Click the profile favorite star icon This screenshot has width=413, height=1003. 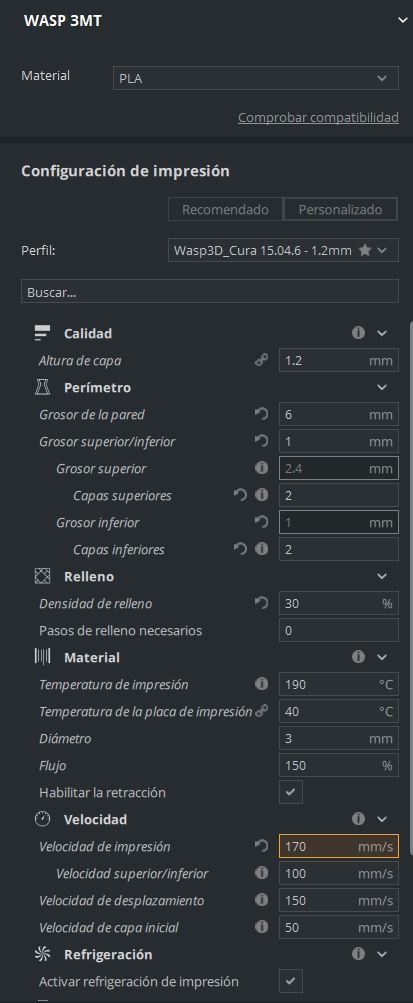click(x=364, y=251)
